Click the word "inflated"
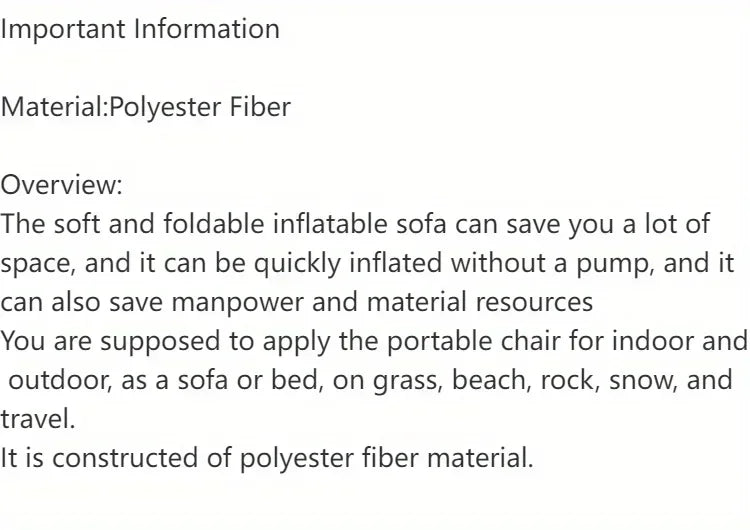Viewport: 750px width, 530px height. pos(394,263)
